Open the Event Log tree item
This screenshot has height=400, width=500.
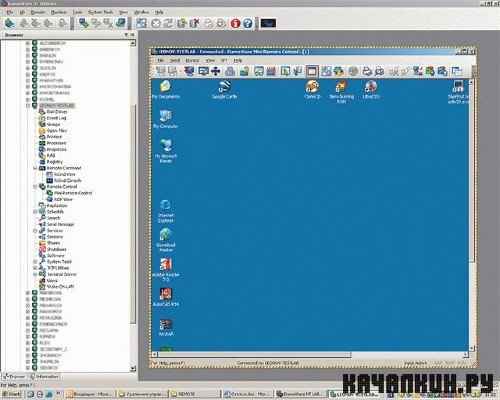(56, 118)
